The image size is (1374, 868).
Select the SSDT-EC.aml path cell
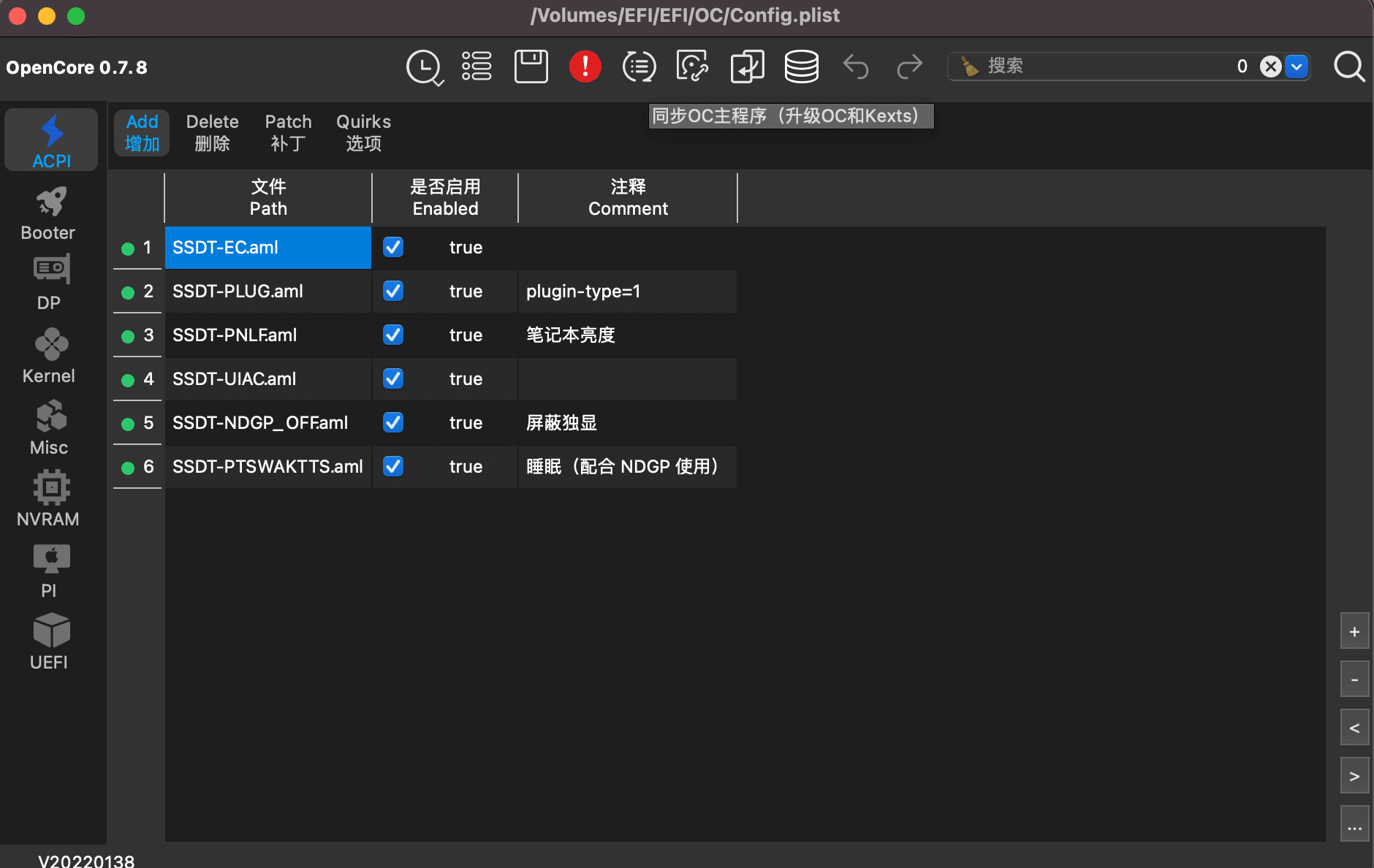coord(268,247)
